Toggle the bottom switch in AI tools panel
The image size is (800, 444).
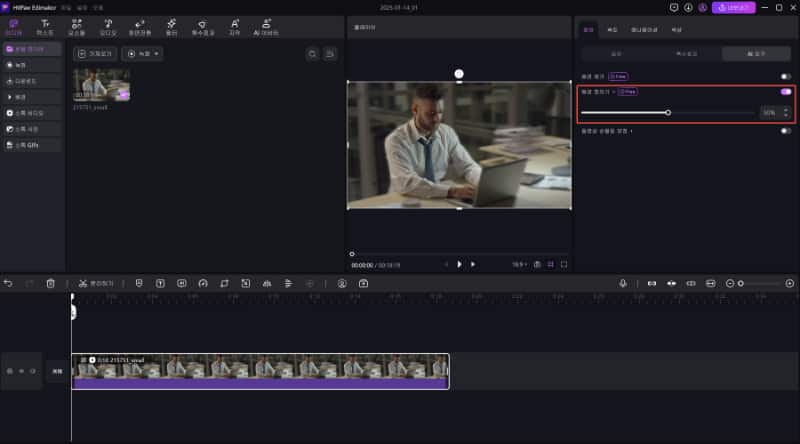point(785,131)
